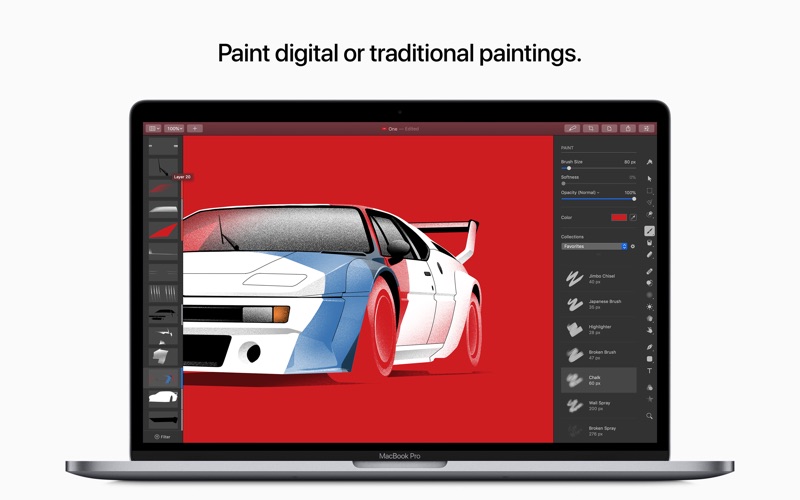Open the 100% zoom level dropdown
The width and height of the screenshot is (800, 500).
click(174, 129)
